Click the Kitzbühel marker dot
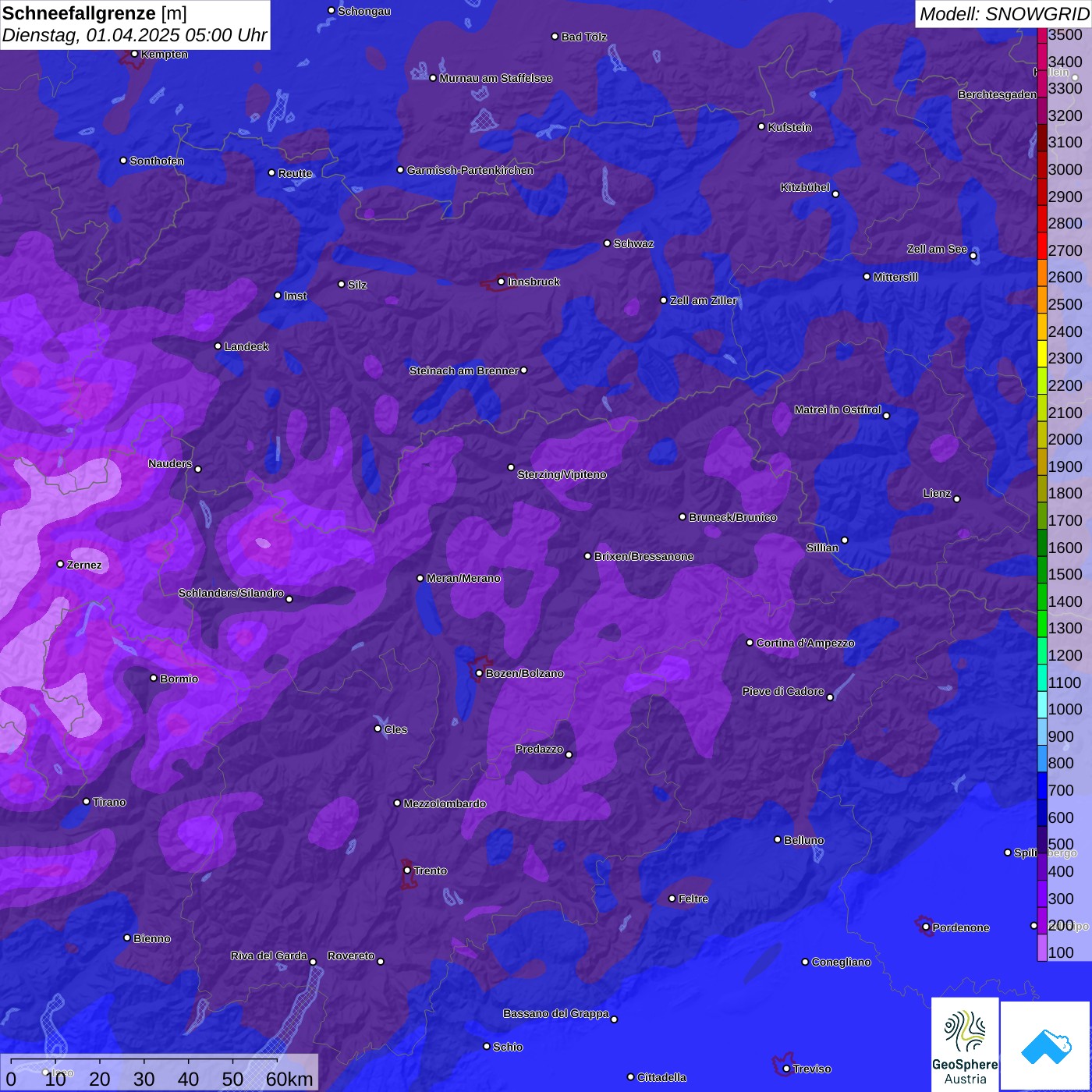 point(835,194)
